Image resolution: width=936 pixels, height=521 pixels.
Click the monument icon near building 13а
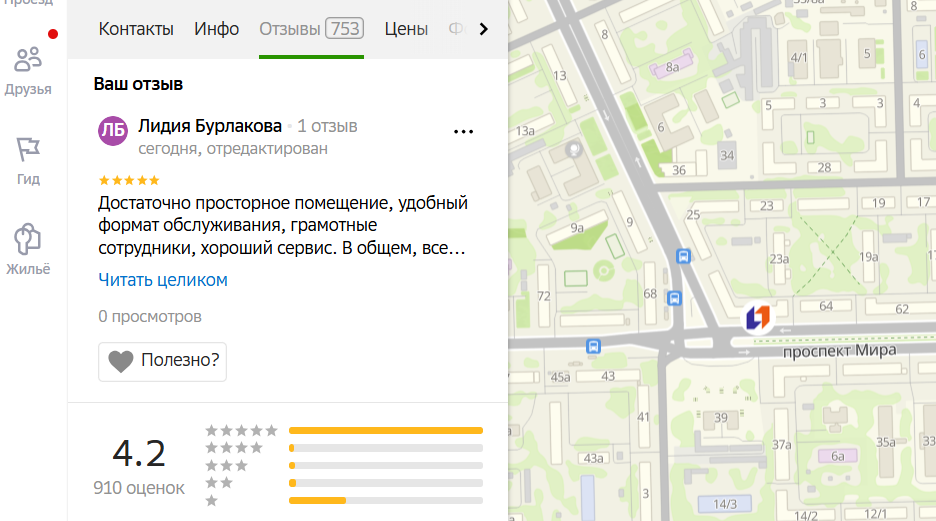pos(574,149)
